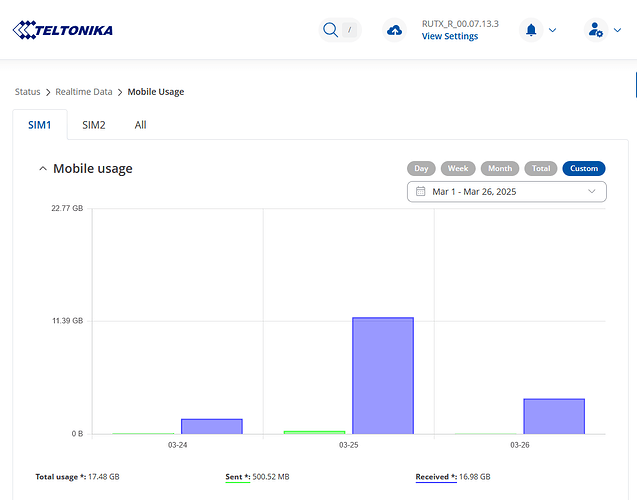The width and height of the screenshot is (637, 500).
Task: Toggle the Sent legend label
Action: (x=238, y=477)
